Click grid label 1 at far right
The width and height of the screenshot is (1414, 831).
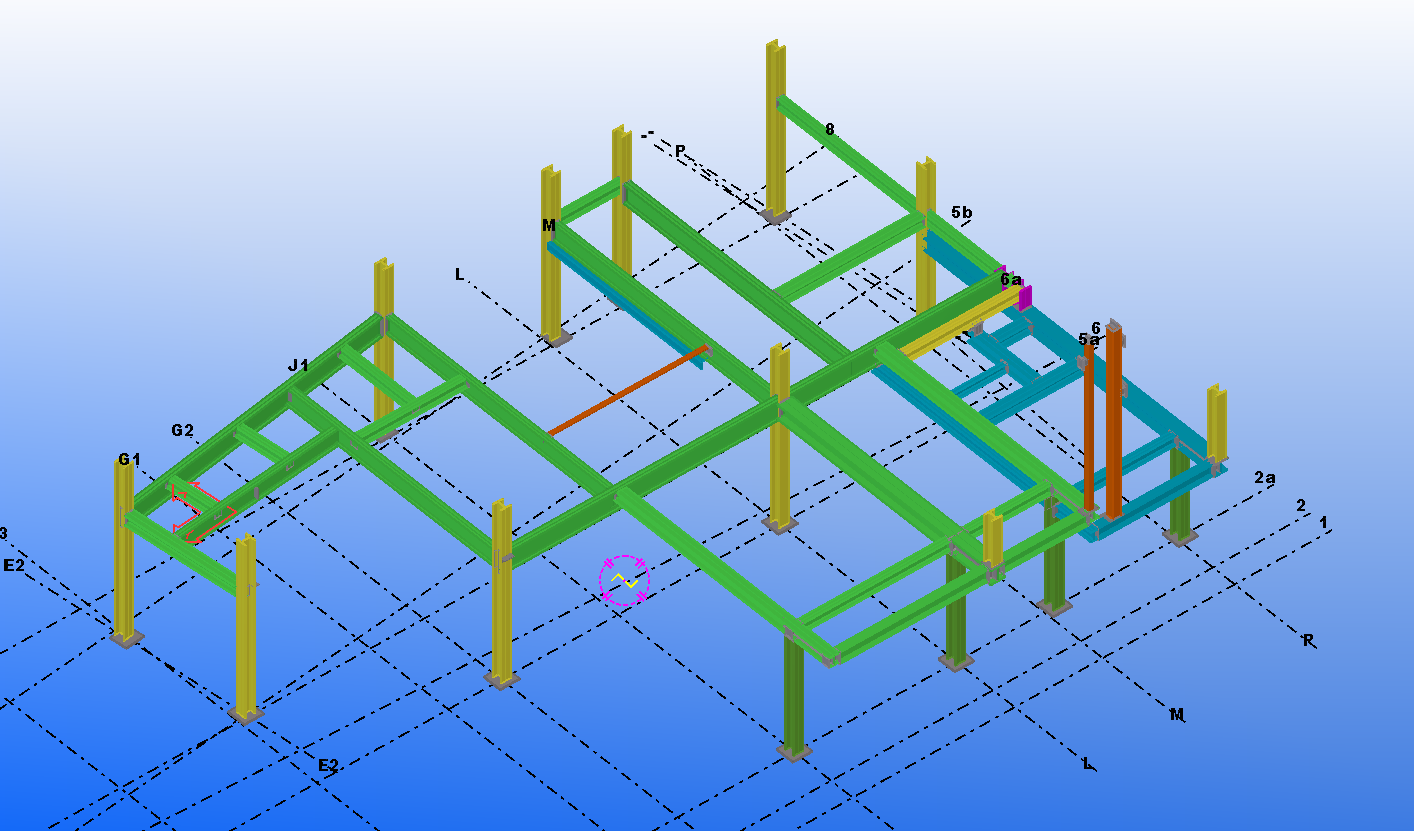[x=1324, y=522]
